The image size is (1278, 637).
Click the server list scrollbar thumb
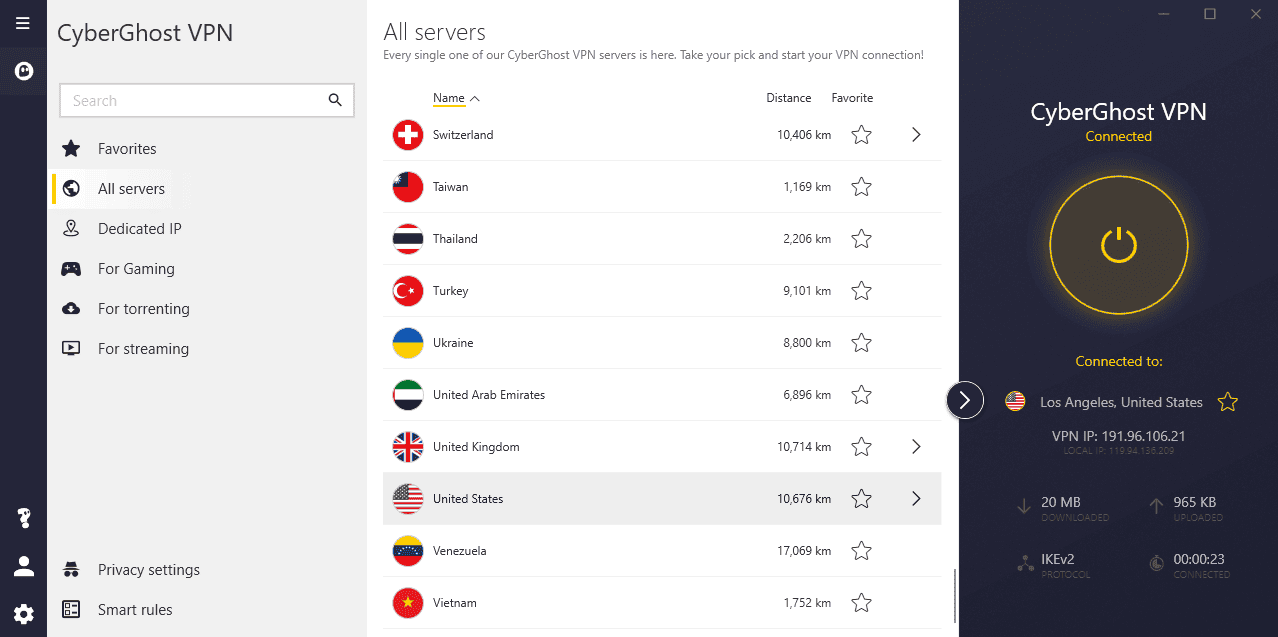(955, 596)
